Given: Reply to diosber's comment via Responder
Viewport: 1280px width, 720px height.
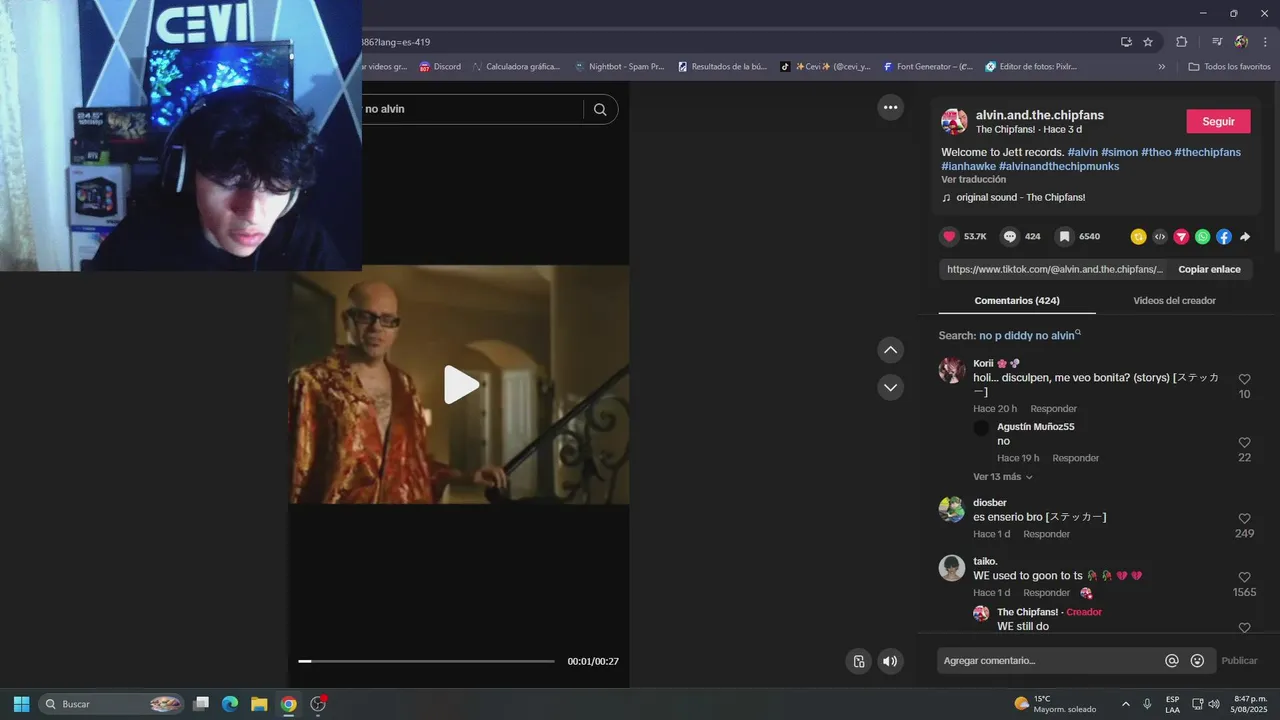Looking at the screenshot, I should pyautogui.click(x=1046, y=534).
